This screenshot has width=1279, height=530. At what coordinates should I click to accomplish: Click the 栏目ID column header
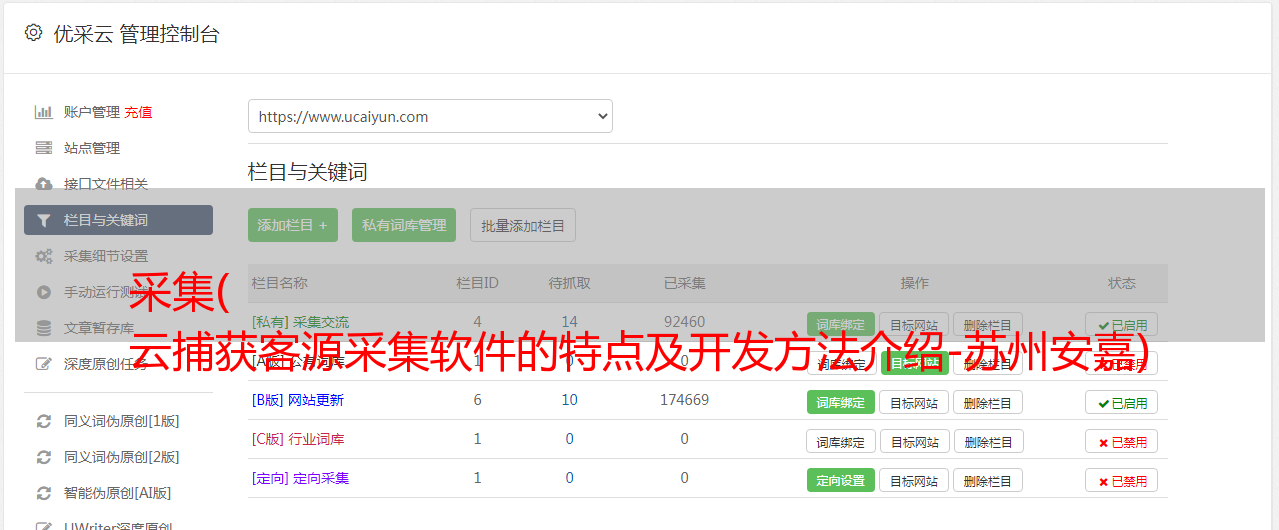(x=477, y=283)
